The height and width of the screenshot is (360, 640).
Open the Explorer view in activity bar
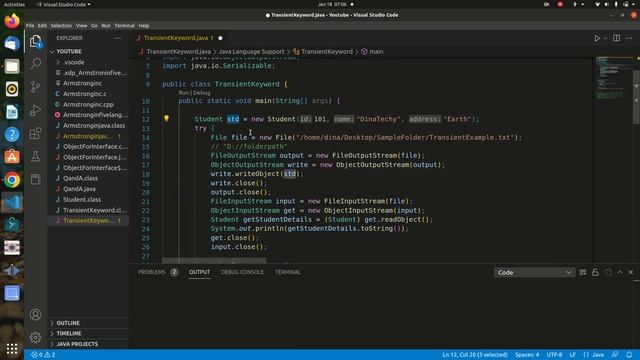[x=36, y=41]
